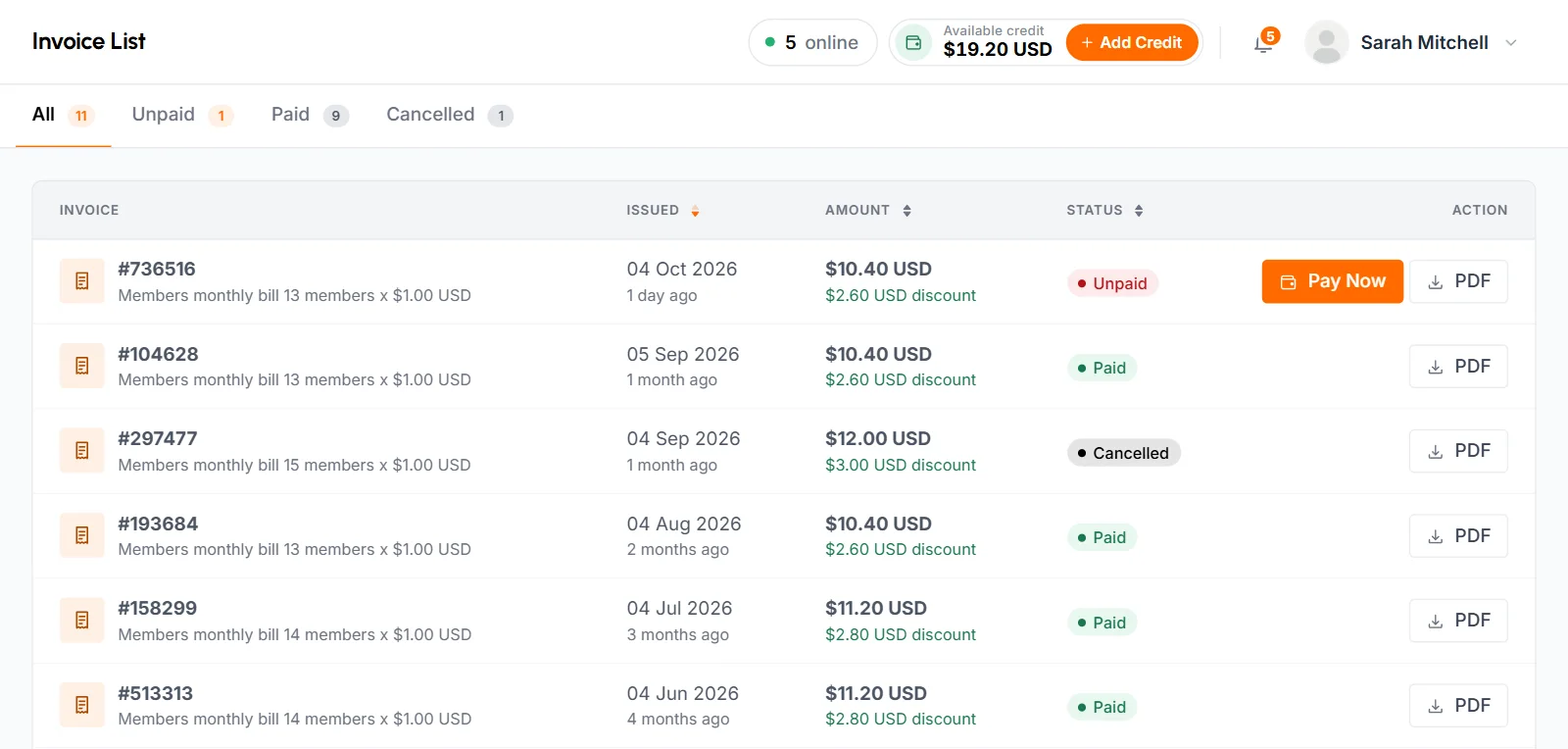The height and width of the screenshot is (749, 1568).
Task: Click the Cancelled status badge
Action: tap(1123, 453)
